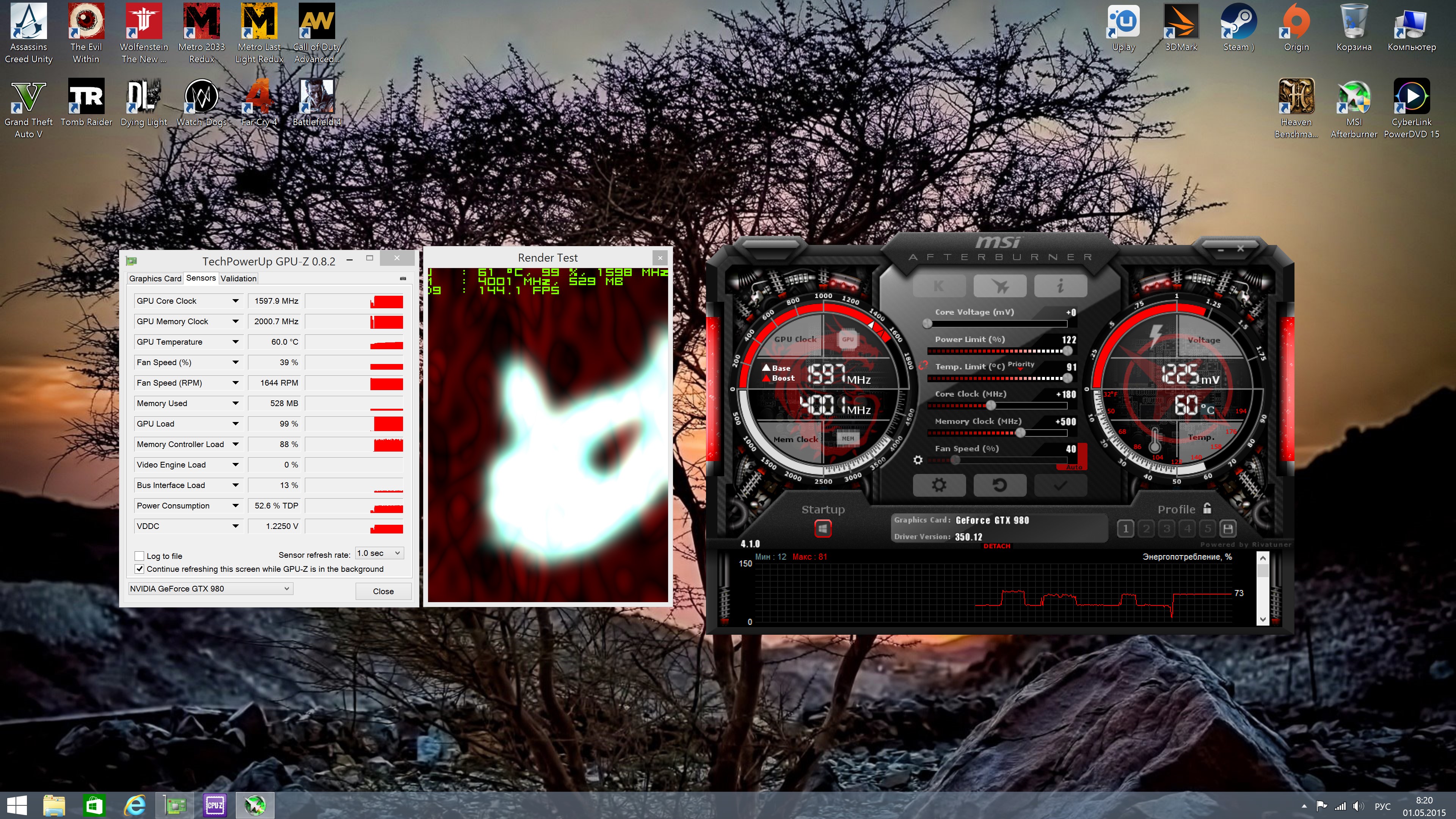Click the save profile floppy icon

point(1228,529)
